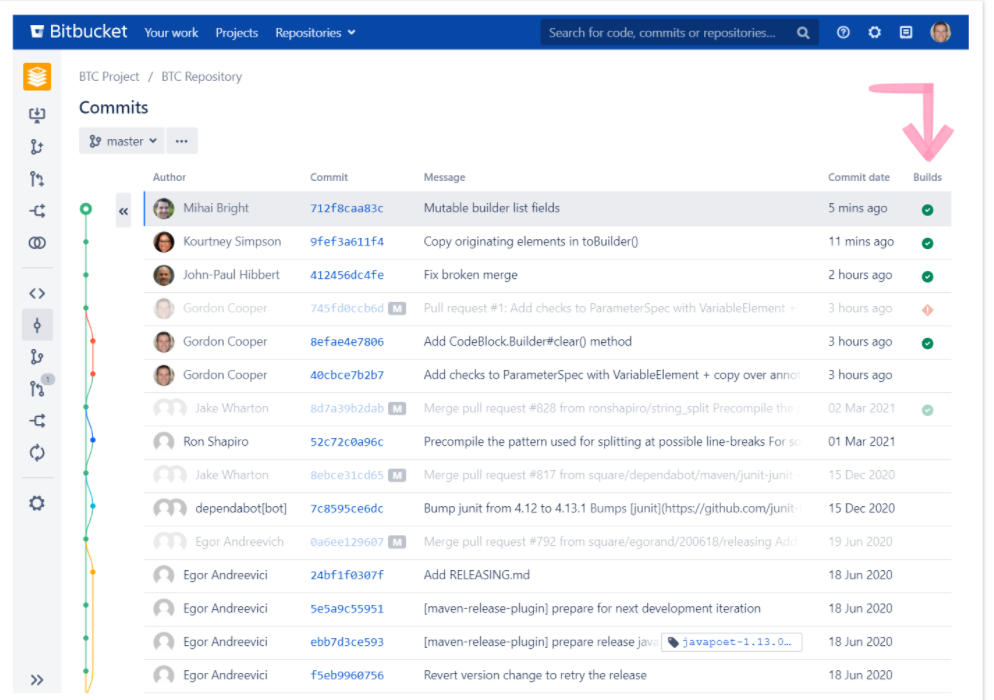994x700 pixels.
Task: Collapse commit graph with double left arrows
Action: 123,211
